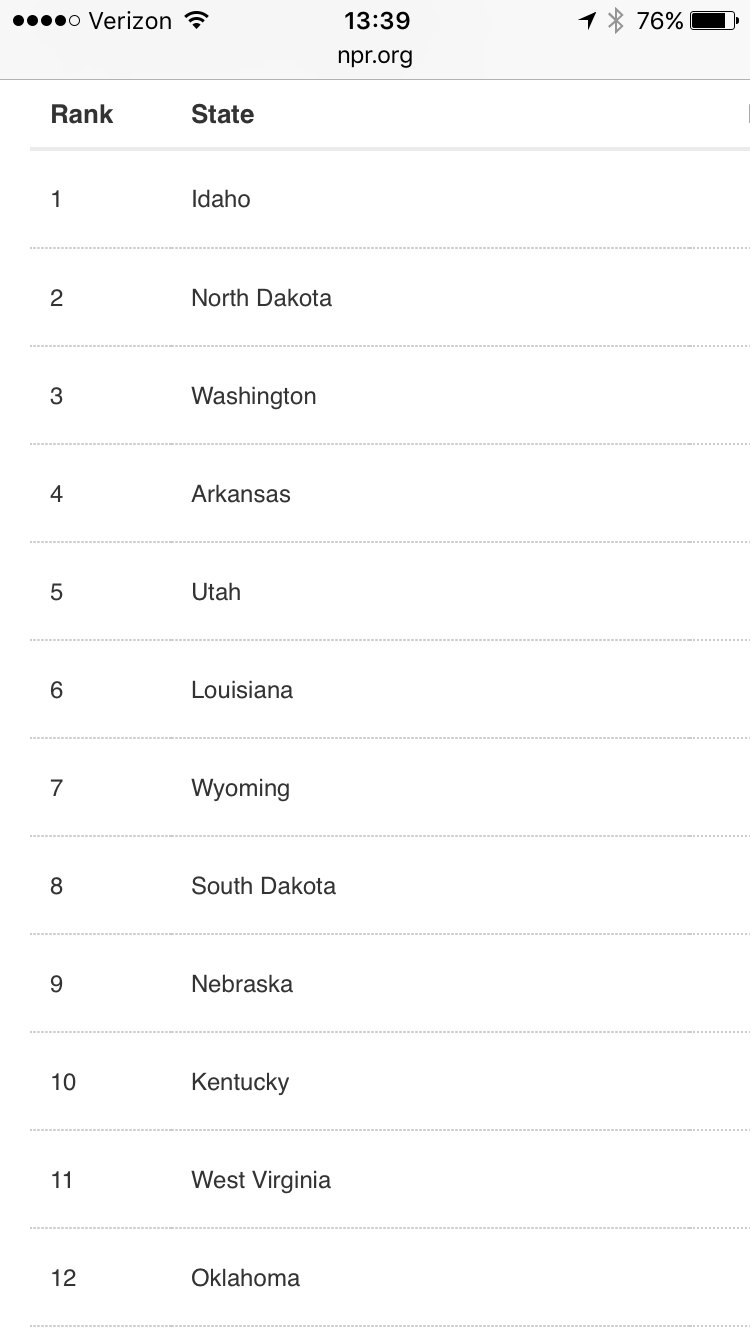The width and height of the screenshot is (750, 1334).
Task: Tap the 13:39 clock in status bar
Action: point(376,21)
